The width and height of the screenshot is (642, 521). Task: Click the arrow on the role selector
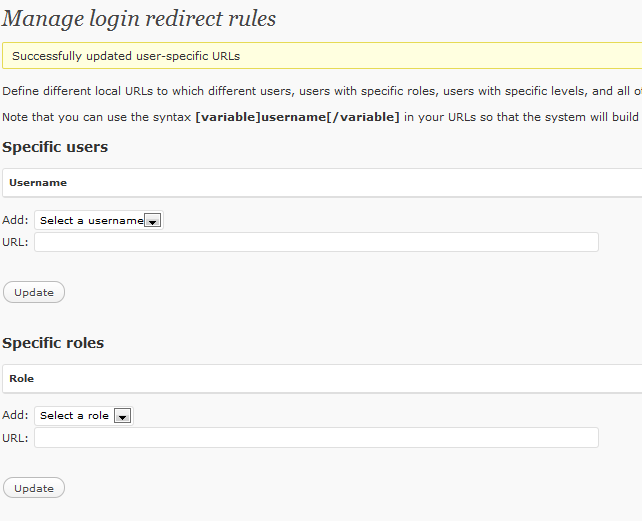tap(122, 416)
